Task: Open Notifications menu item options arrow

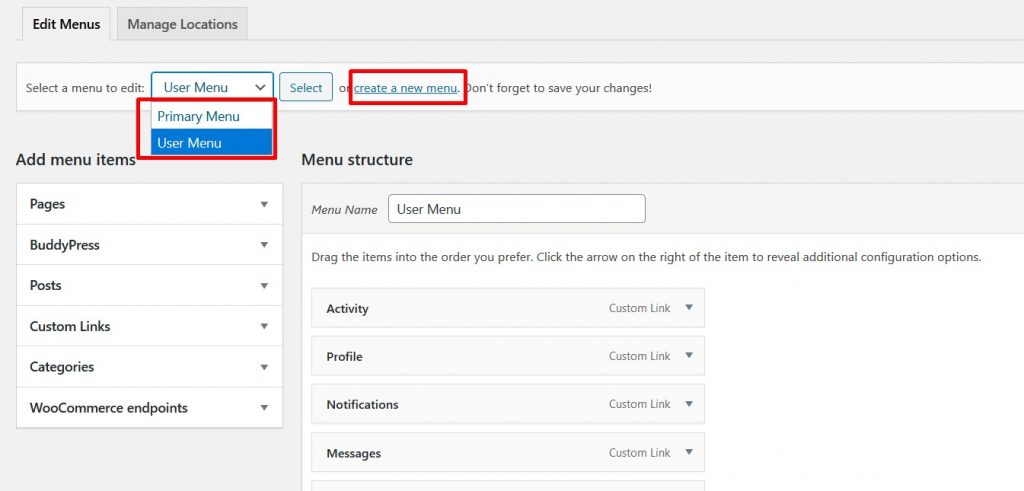Action: click(x=688, y=404)
